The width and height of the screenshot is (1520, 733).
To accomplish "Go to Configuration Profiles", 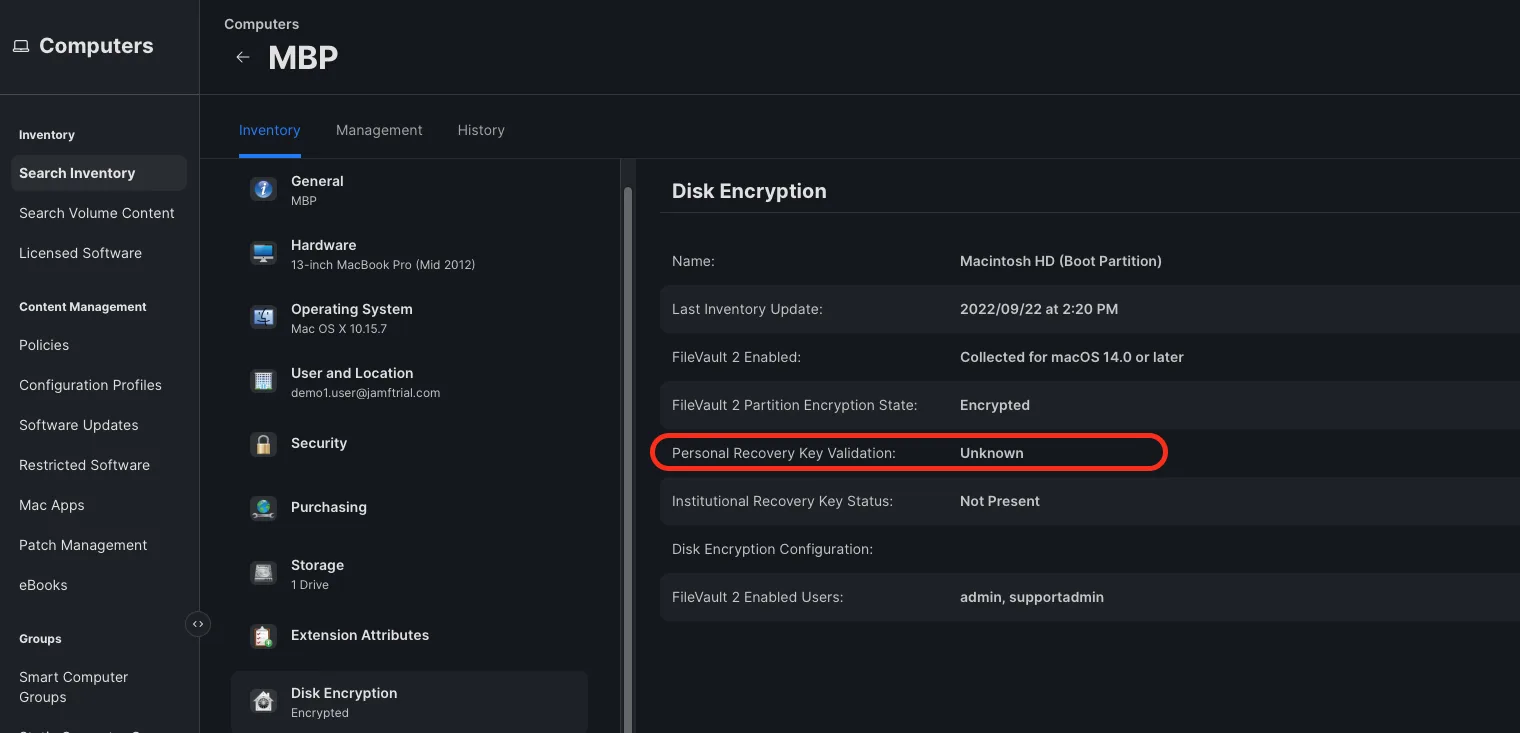I will pyautogui.click(x=90, y=385).
